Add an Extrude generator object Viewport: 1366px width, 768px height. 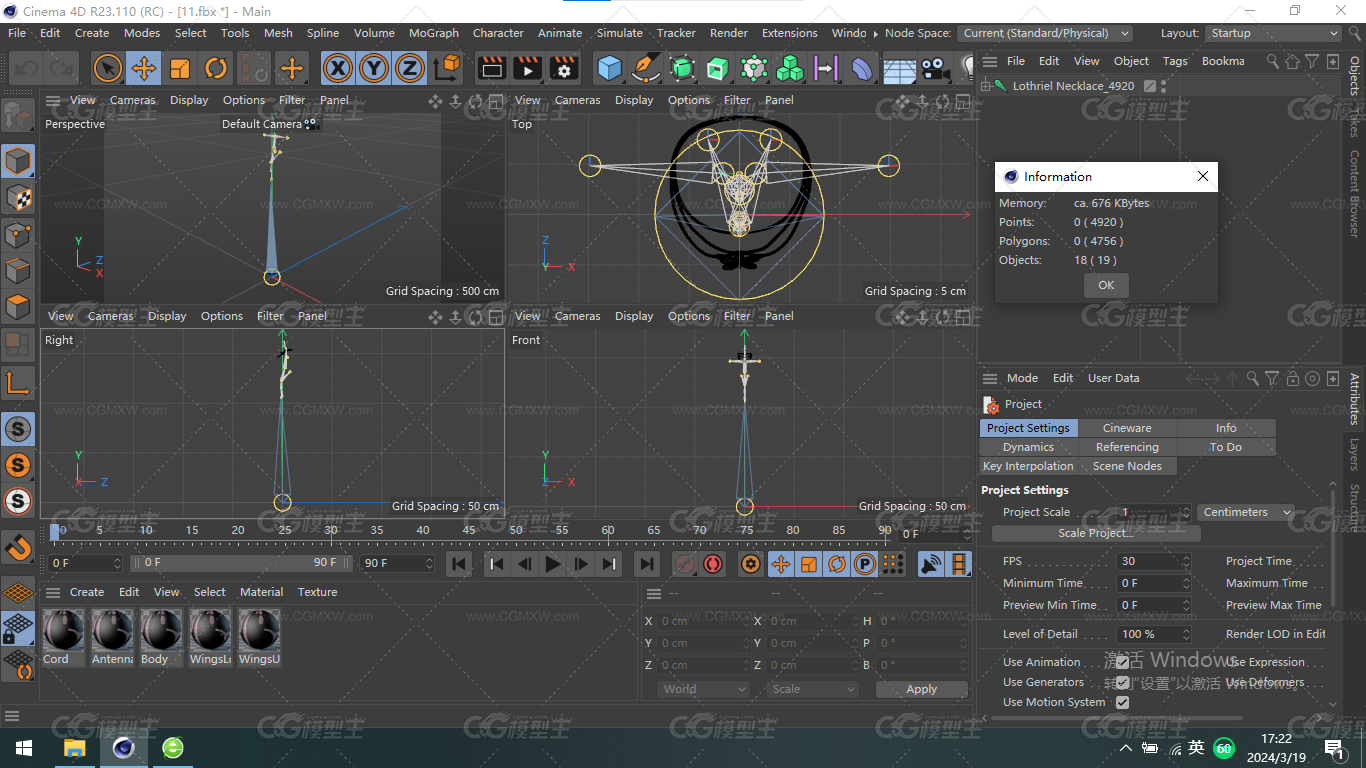point(718,68)
